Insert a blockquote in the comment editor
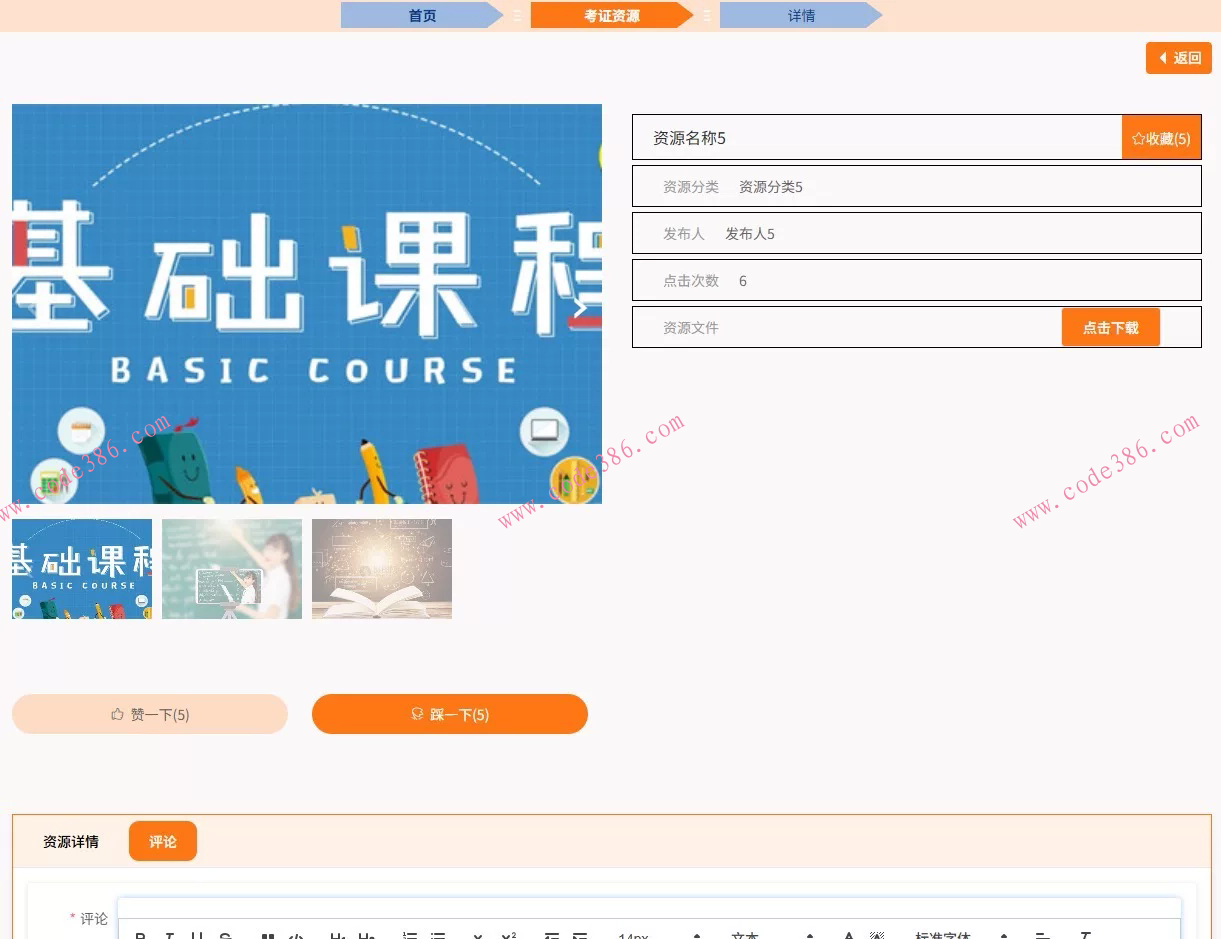The width and height of the screenshot is (1221, 939). coord(267,936)
